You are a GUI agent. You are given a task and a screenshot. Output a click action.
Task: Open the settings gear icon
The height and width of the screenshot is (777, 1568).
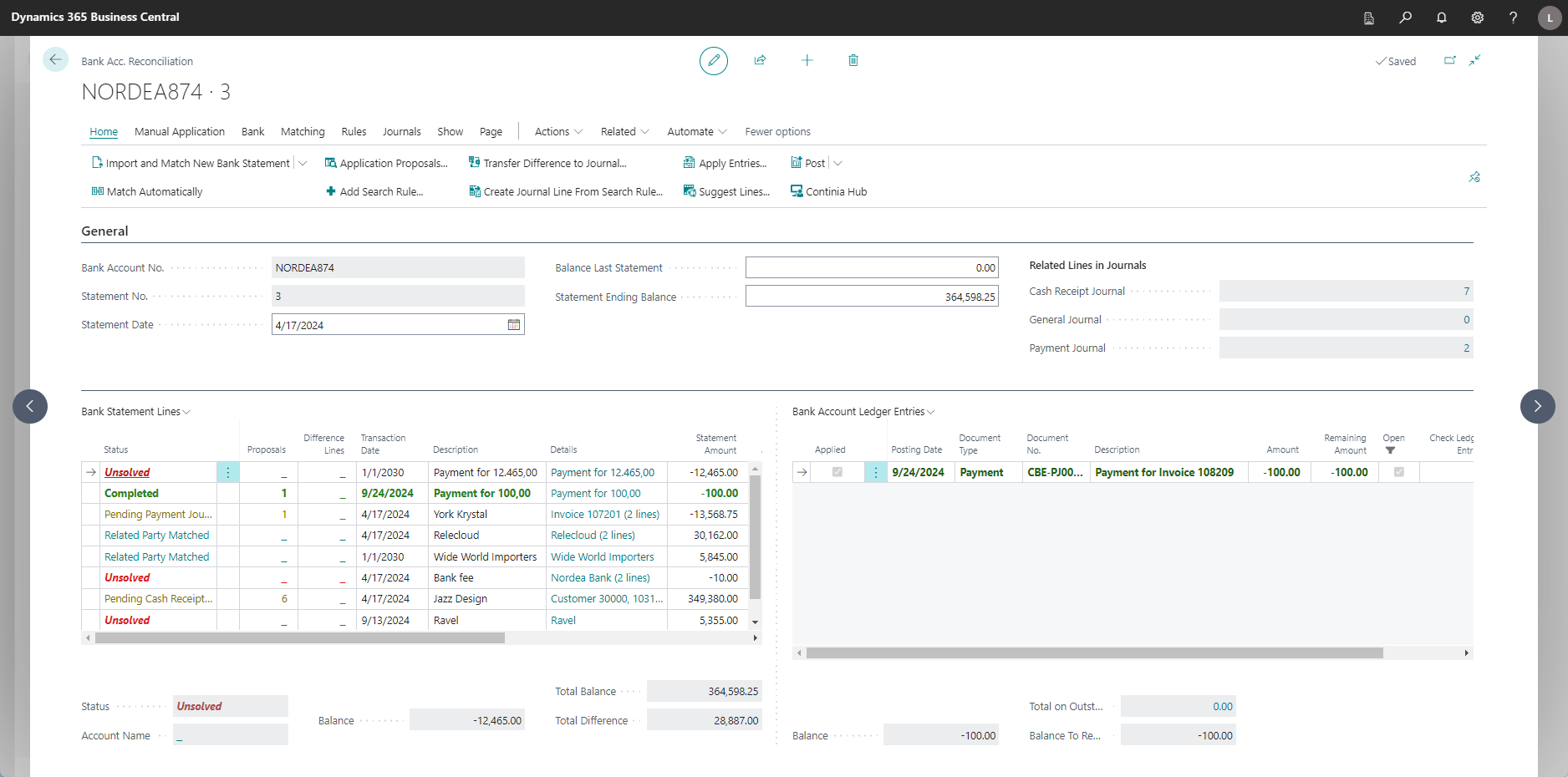point(1478,18)
